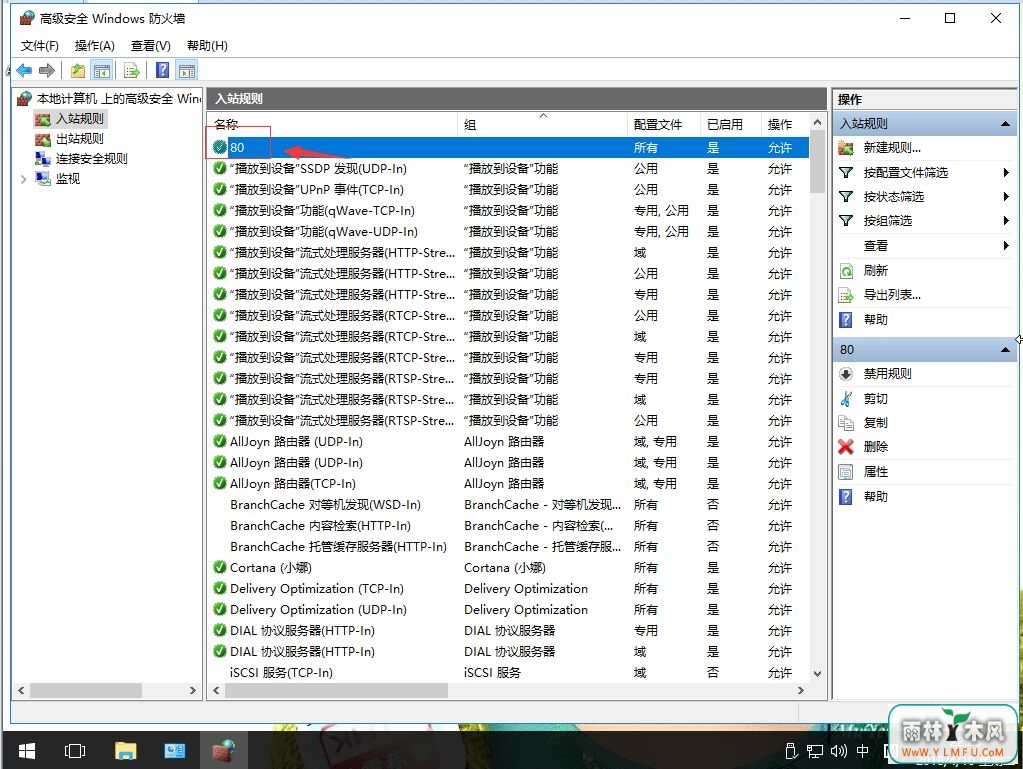Click 复制 in the actions pane
This screenshot has width=1023, height=769.
(x=876, y=423)
